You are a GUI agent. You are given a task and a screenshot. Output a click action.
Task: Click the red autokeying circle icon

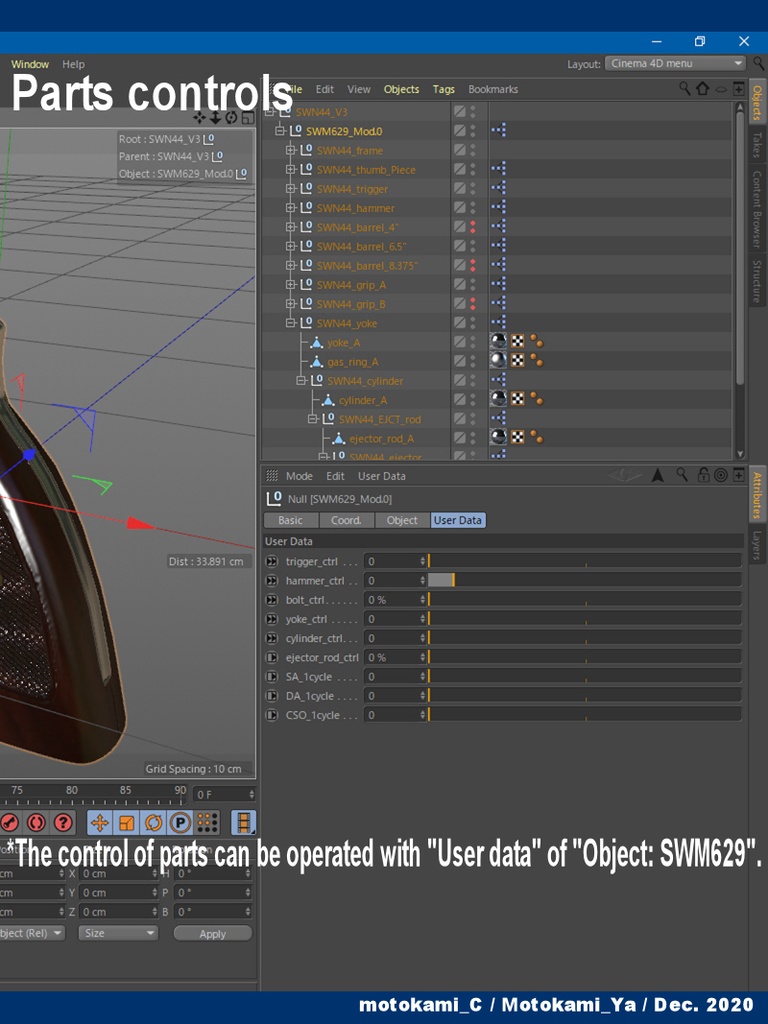36,823
